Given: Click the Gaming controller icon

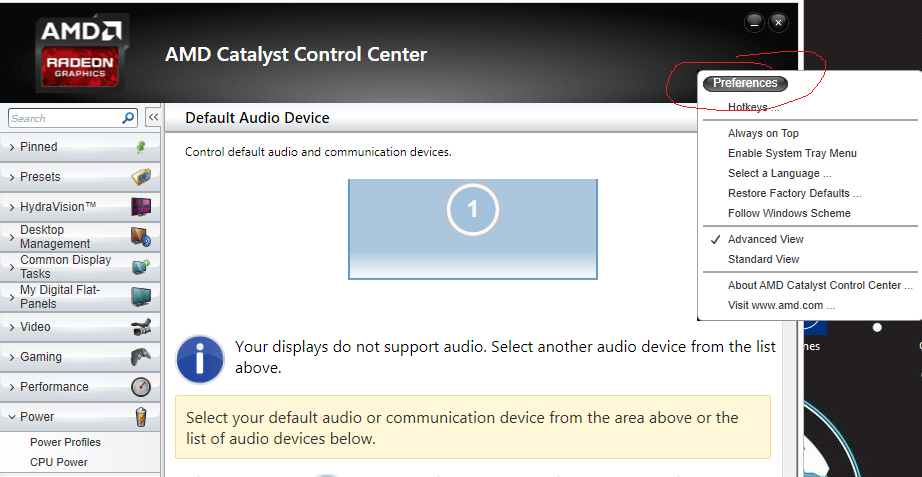Looking at the screenshot, I should click(141, 357).
